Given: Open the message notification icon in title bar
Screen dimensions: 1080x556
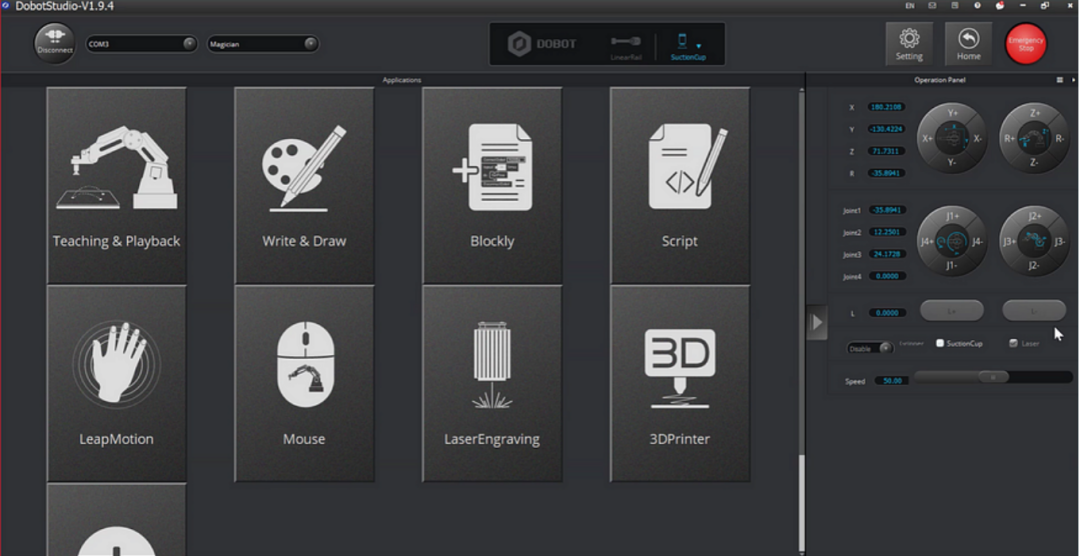Looking at the screenshot, I should [932, 6].
